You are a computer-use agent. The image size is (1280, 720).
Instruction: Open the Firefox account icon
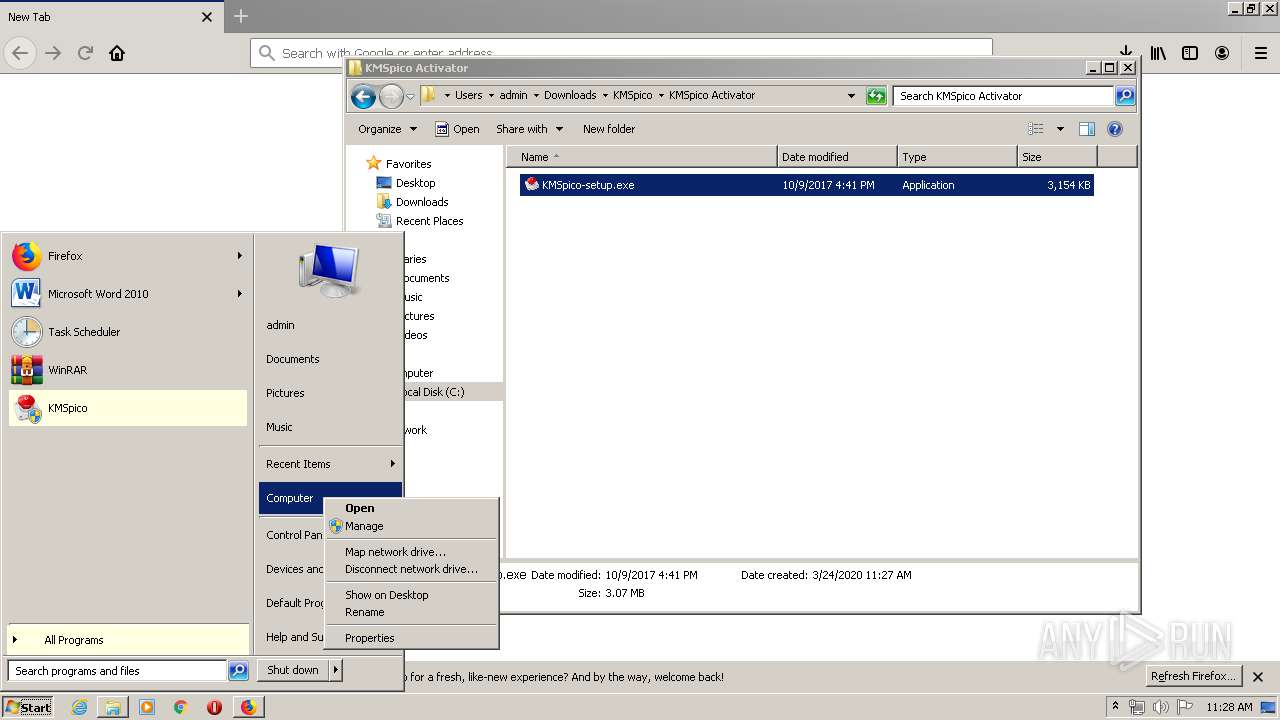coord(1222,53)
